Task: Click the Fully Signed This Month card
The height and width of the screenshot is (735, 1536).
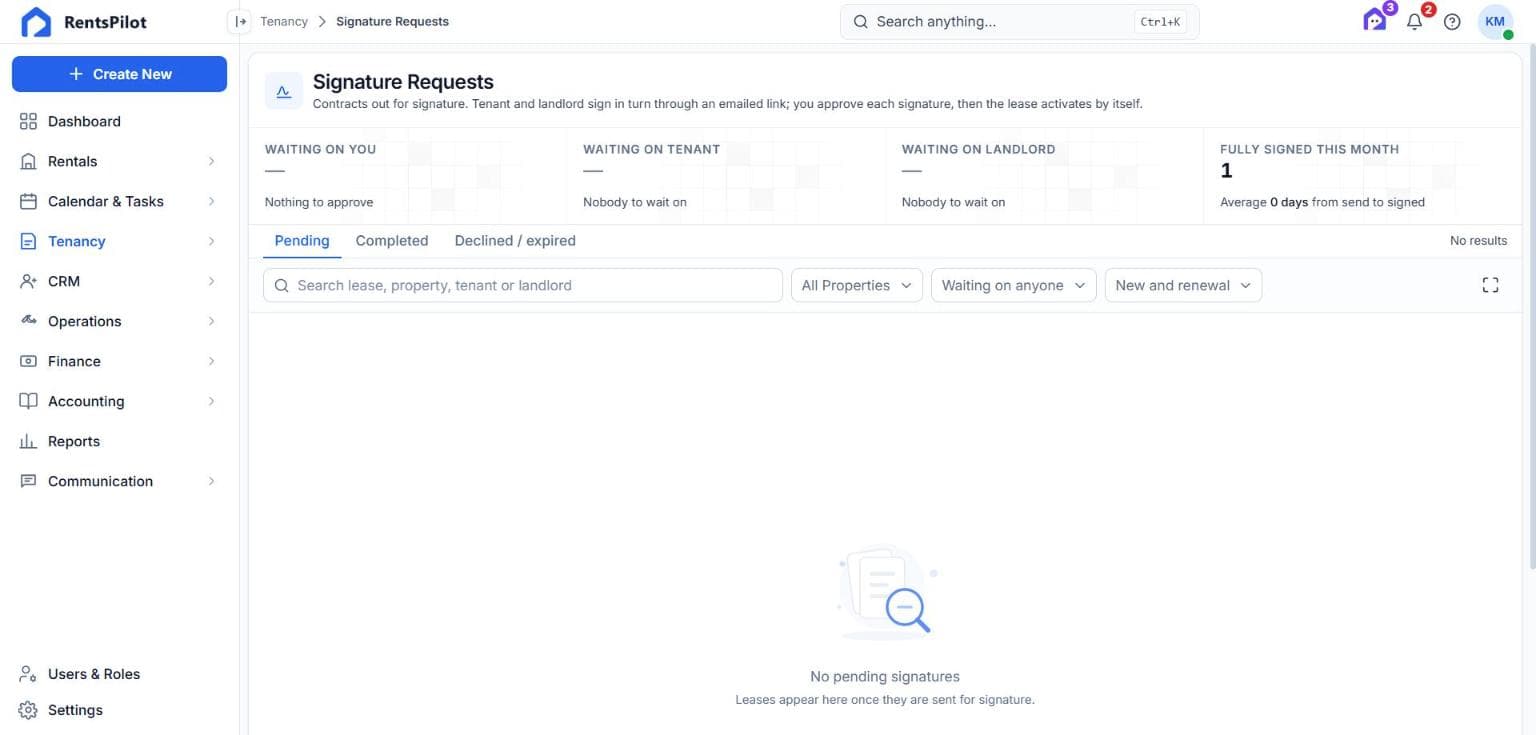Action: click(1362, 176)
